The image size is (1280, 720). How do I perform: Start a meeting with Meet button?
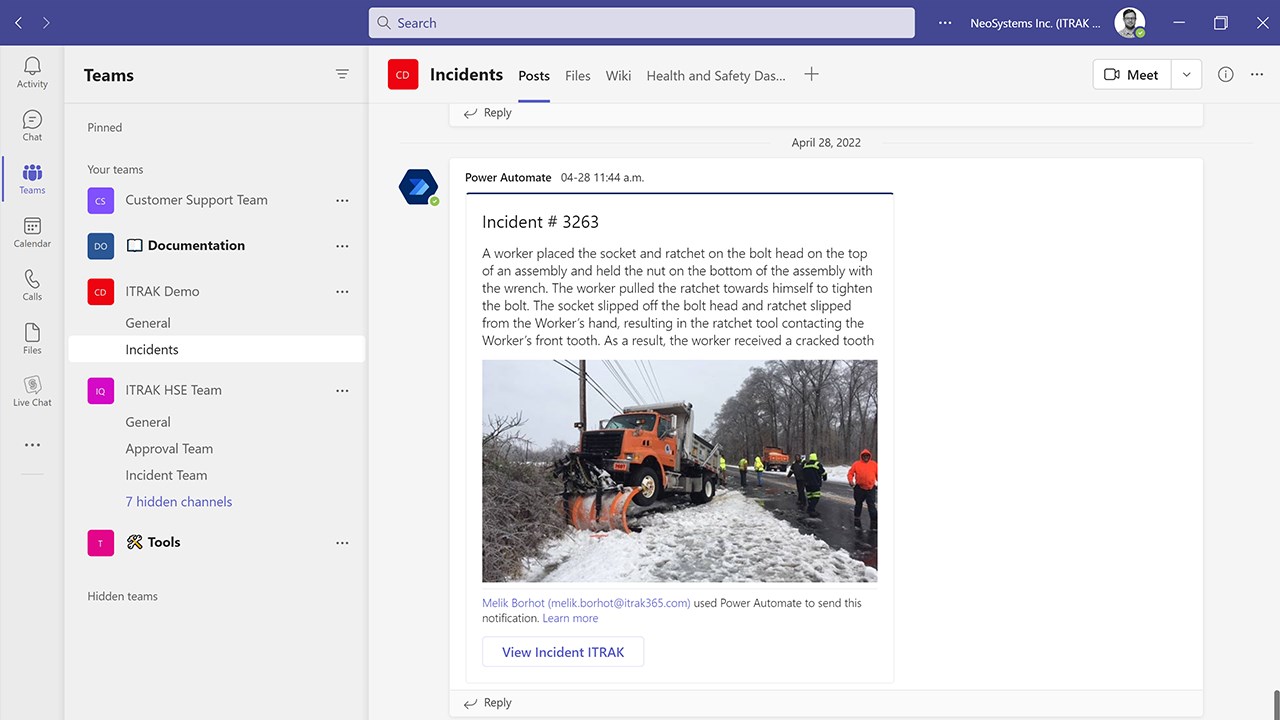tap(1132, 74)
